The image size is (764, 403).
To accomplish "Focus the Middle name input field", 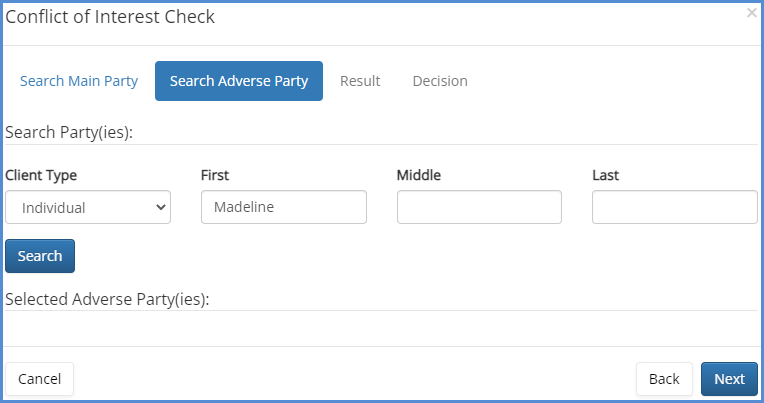I will coord(479,207).
